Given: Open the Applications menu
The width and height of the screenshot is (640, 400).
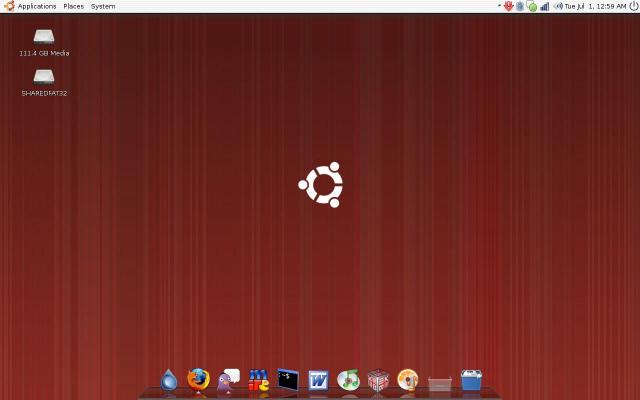Looking at the screenshot, I should pyautogui.click(x=37, y=6).
